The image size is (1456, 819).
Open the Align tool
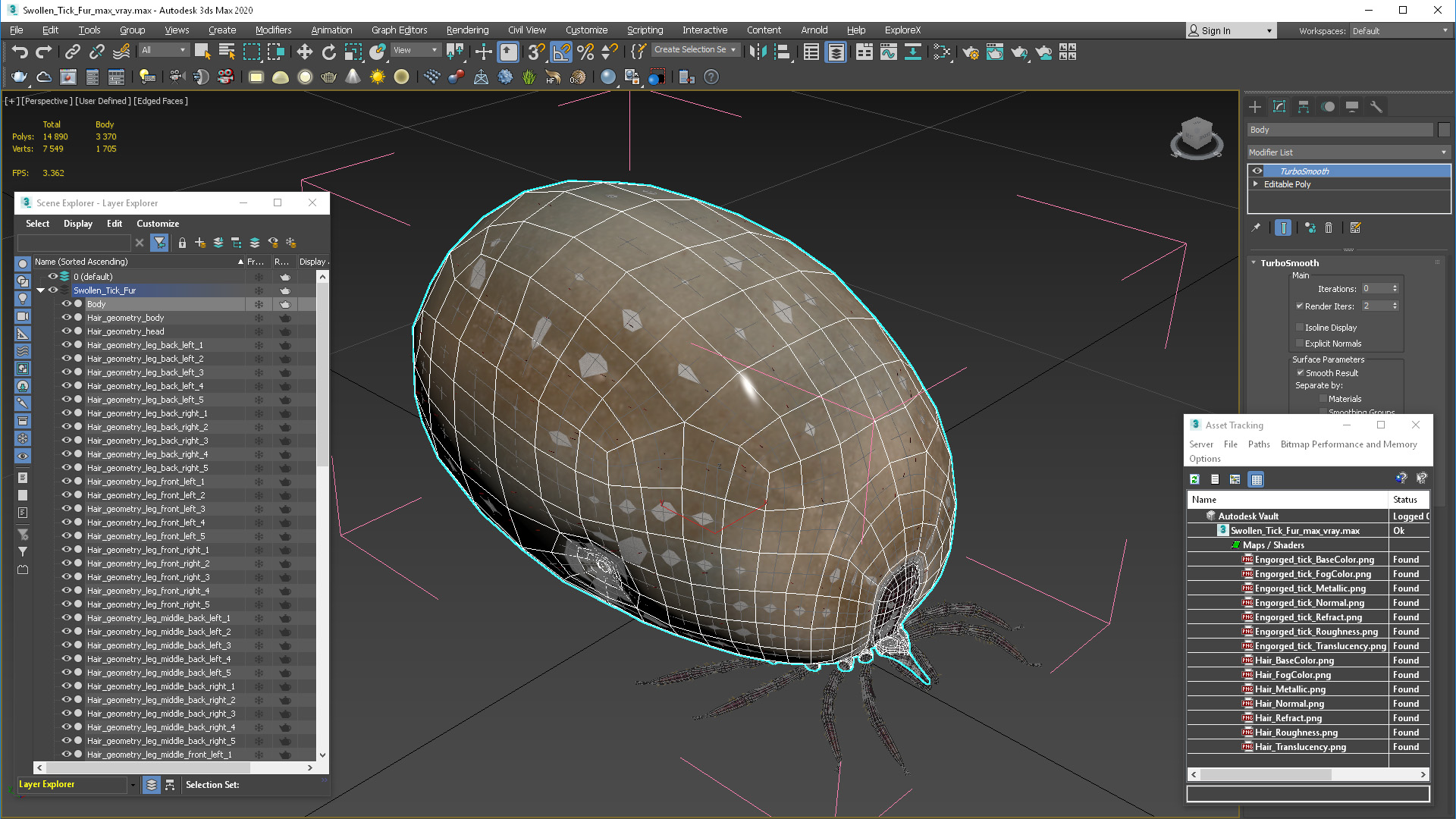pyautogui.click(x=782, y=52)
